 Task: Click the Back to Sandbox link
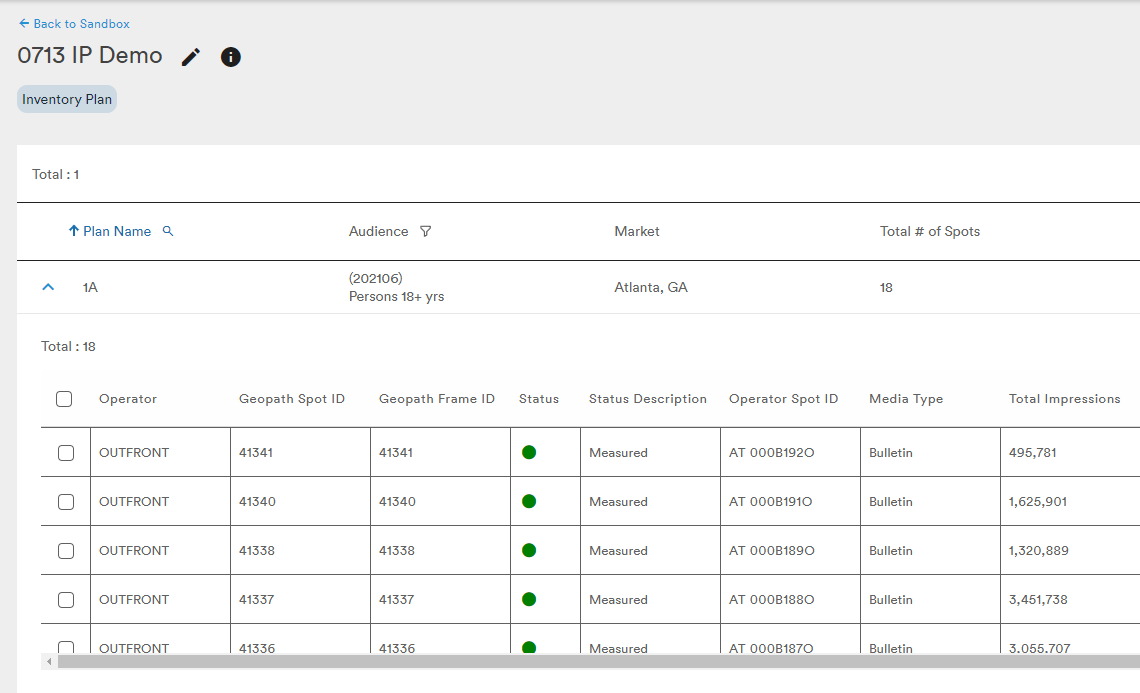pyautogui.click(x=74, y=24)
